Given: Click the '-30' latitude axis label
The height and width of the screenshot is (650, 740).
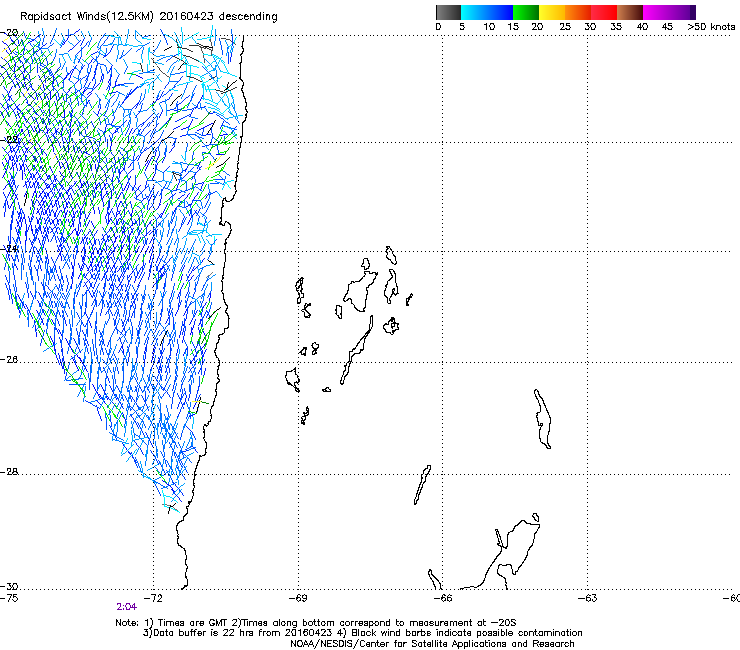Looking at the screenshot, I should [9, 586].
